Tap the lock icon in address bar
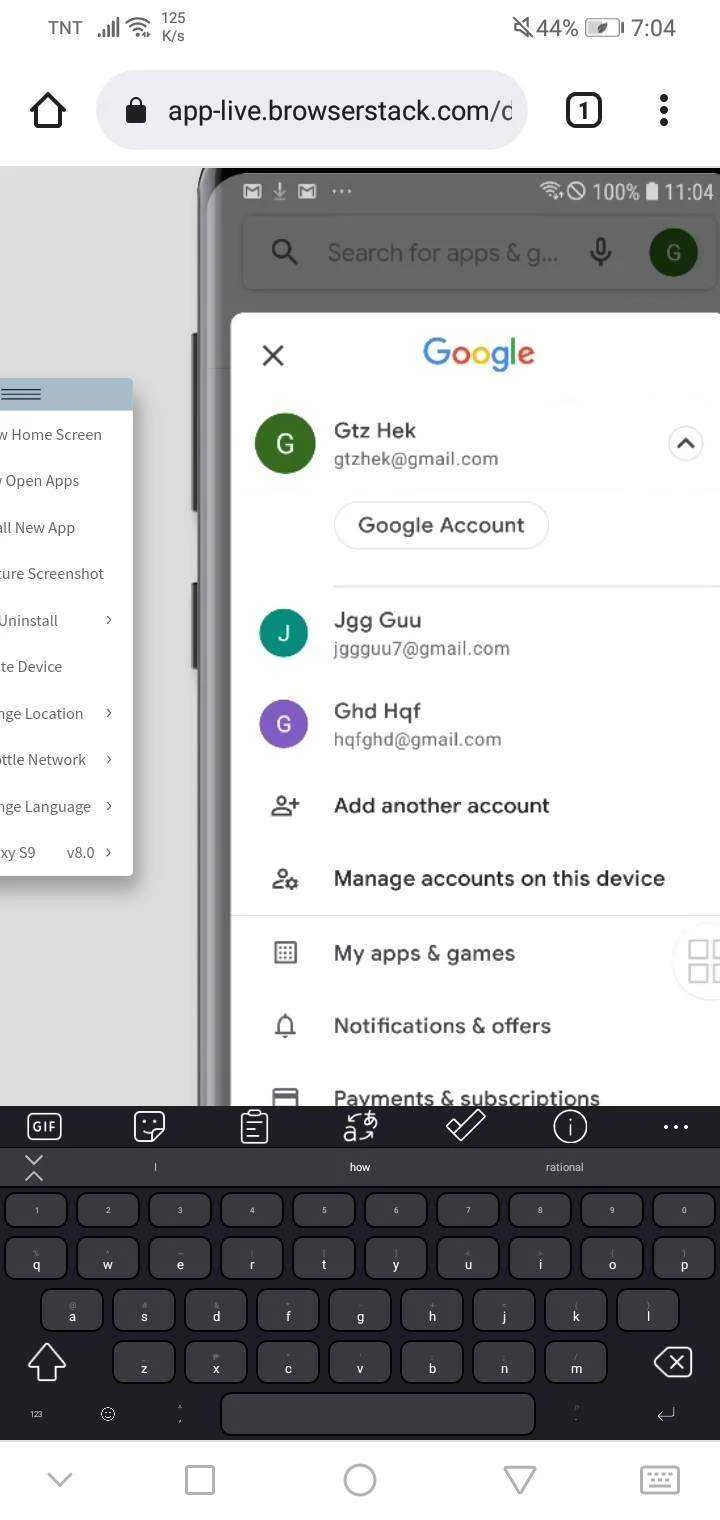This screenshot has height=1520, width=720. 136,111
